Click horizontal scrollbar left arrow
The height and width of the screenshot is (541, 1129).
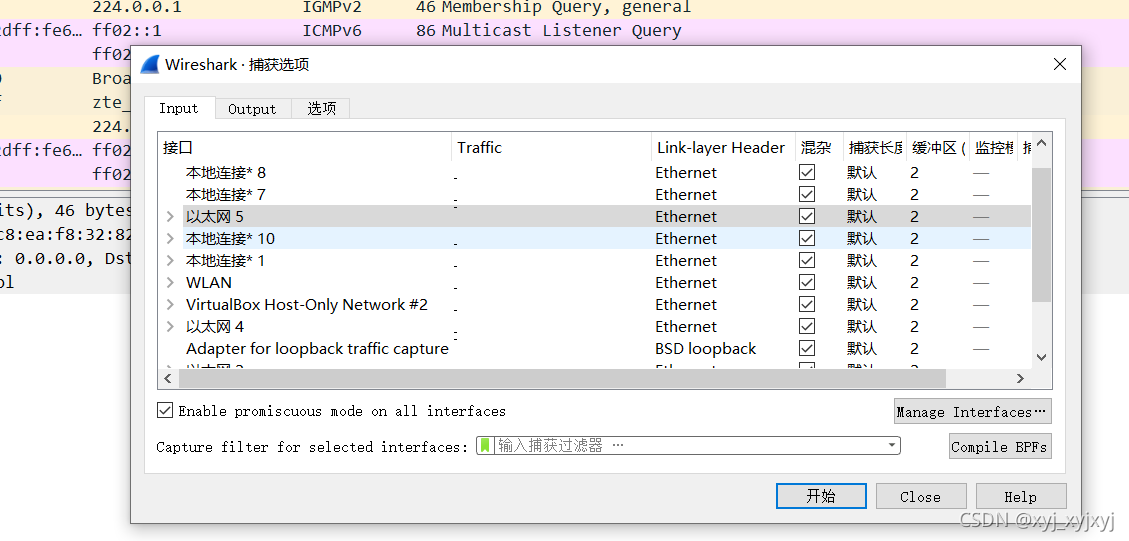coord(167,378)
